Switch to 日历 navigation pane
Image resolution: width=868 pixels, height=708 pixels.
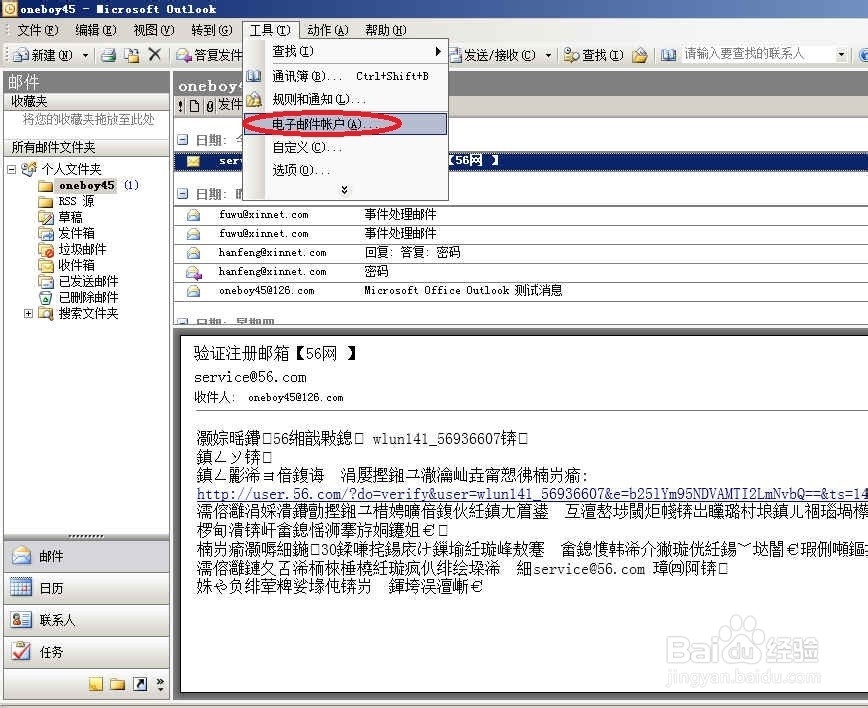pos(86,588)
